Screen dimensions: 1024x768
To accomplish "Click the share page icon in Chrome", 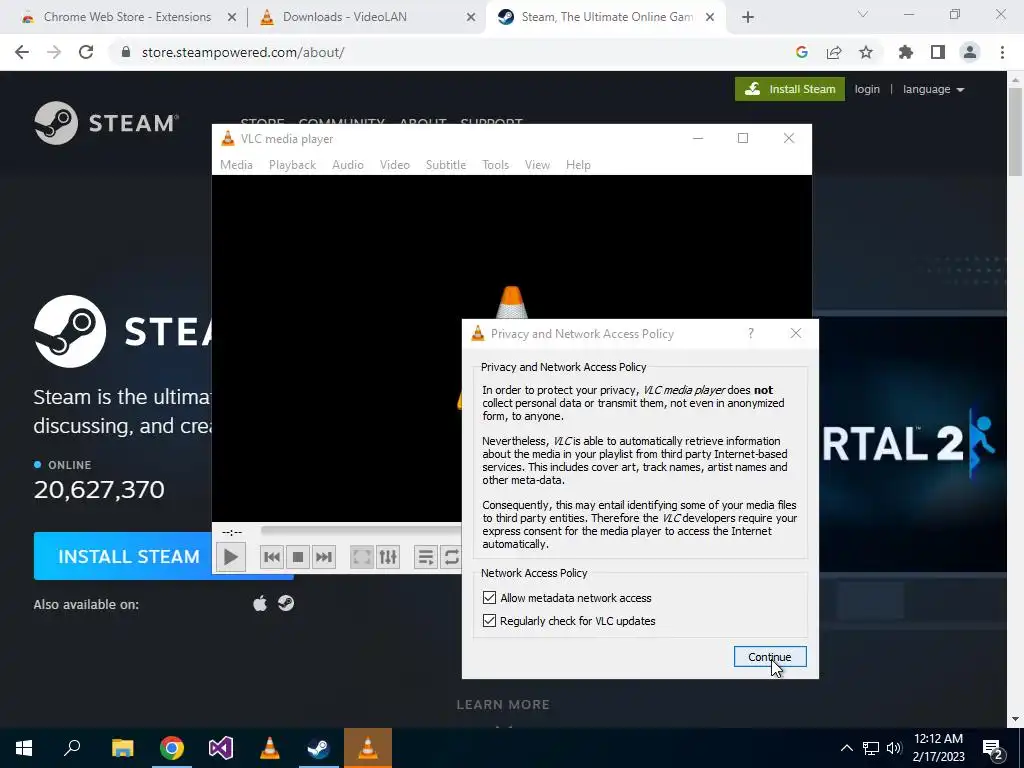I will 834,52.
